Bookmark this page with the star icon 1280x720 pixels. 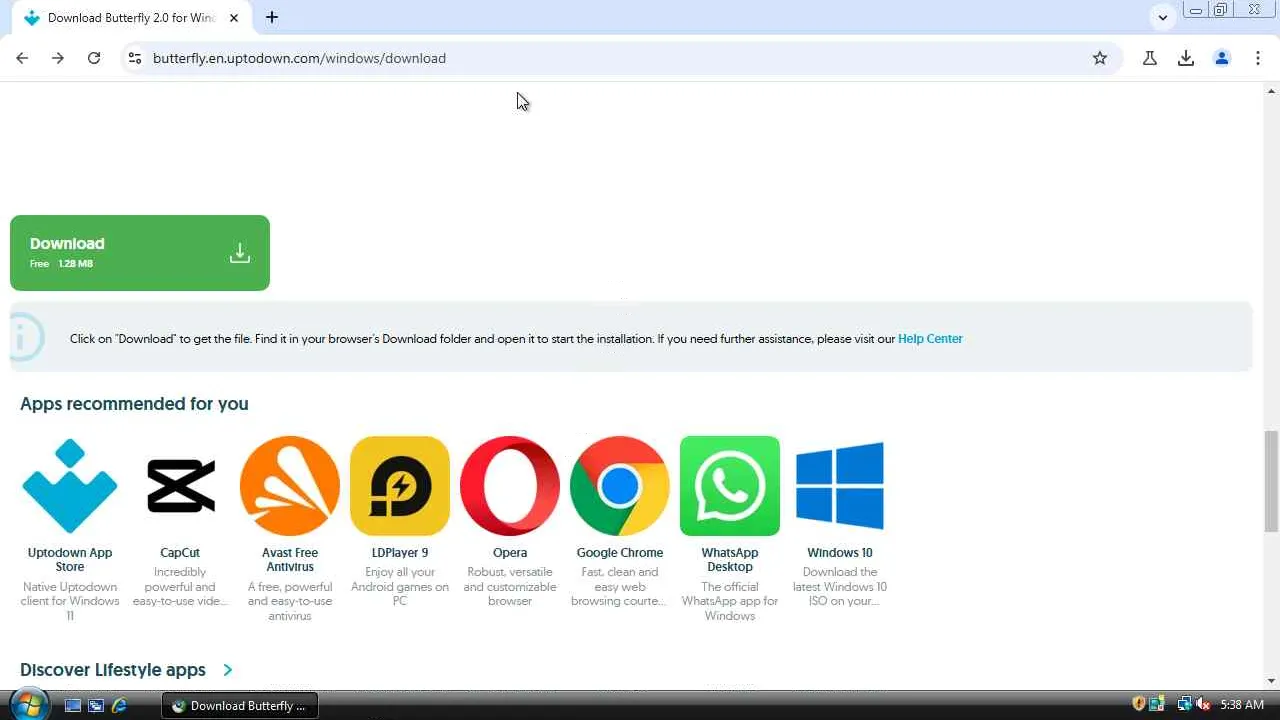pyautogui.click(x=1100, y=58)
